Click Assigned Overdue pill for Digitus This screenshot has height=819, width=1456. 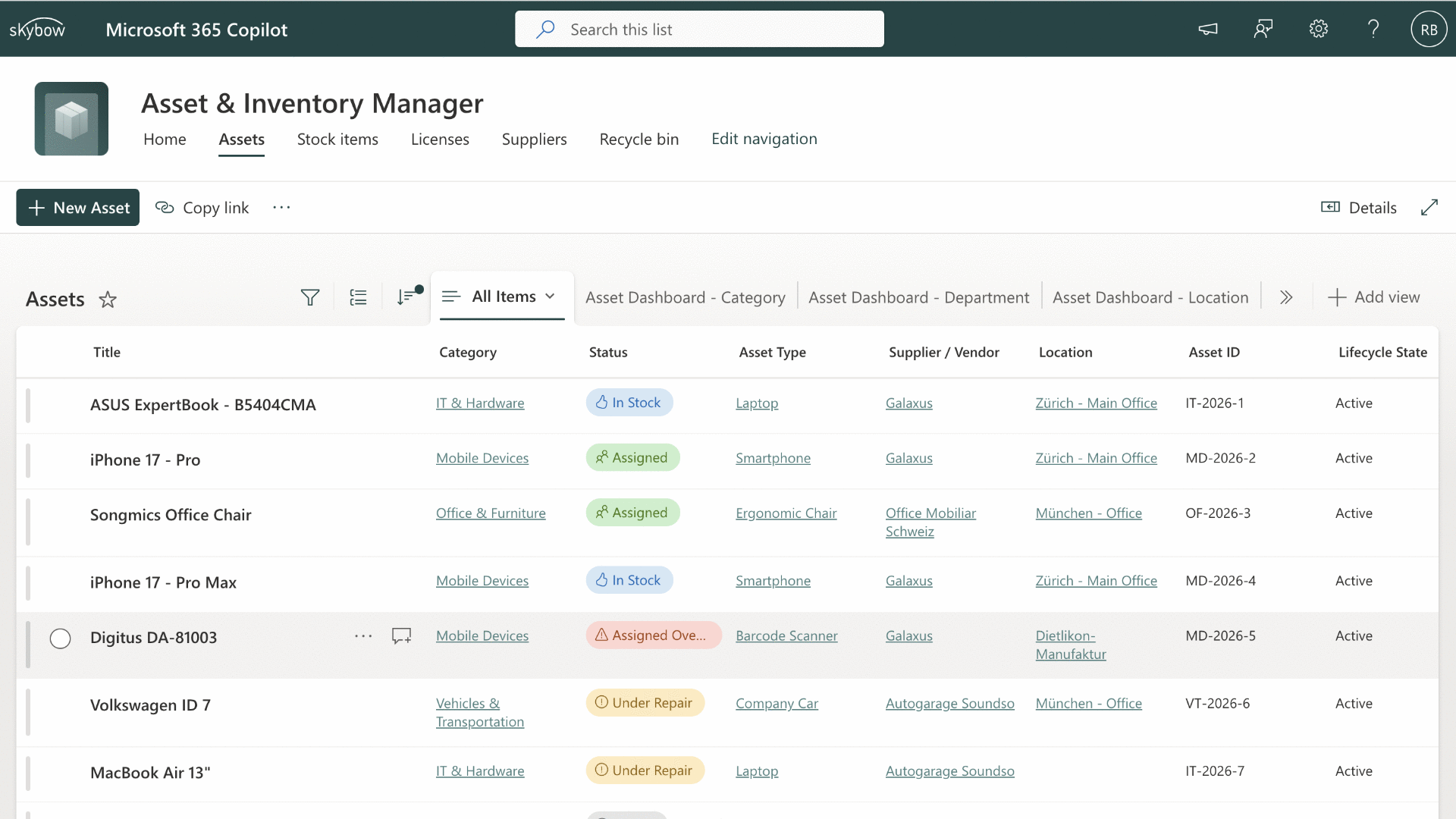click(653, 635)
